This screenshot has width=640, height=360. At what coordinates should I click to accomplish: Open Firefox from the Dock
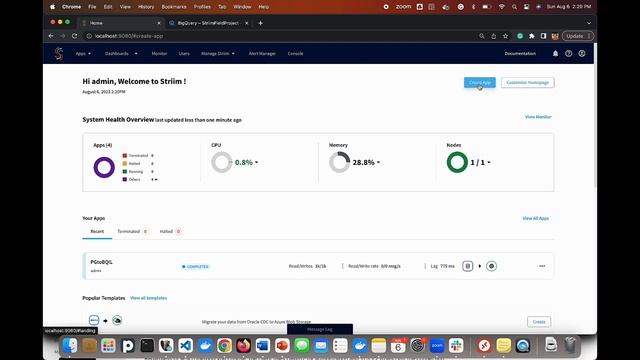tap(244, 346)
